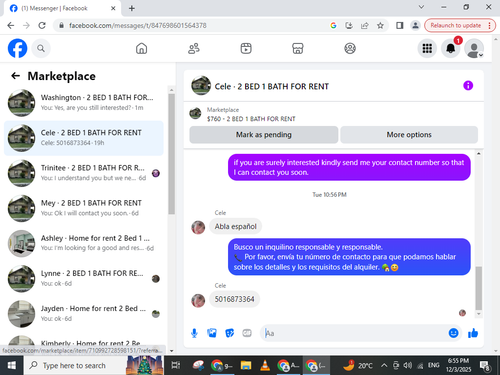Click browser back arrow
The width and height of the screenshot is (500, 375).
coord(11,25)
